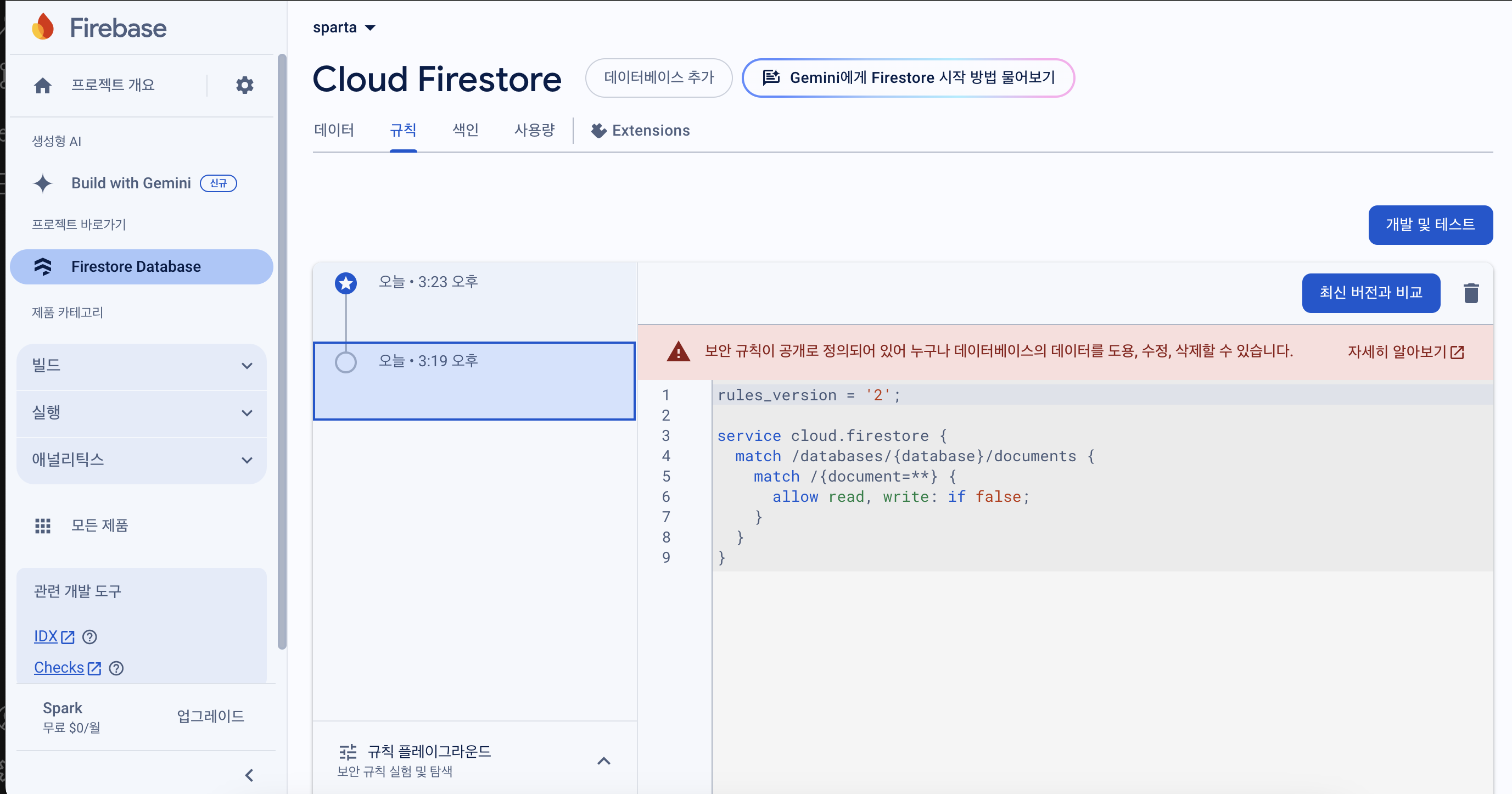Click line number 1 in editor
Image resolution: width=1512 pixels, height=794 pixels.
pyautogui.click(x=665, y=395)
